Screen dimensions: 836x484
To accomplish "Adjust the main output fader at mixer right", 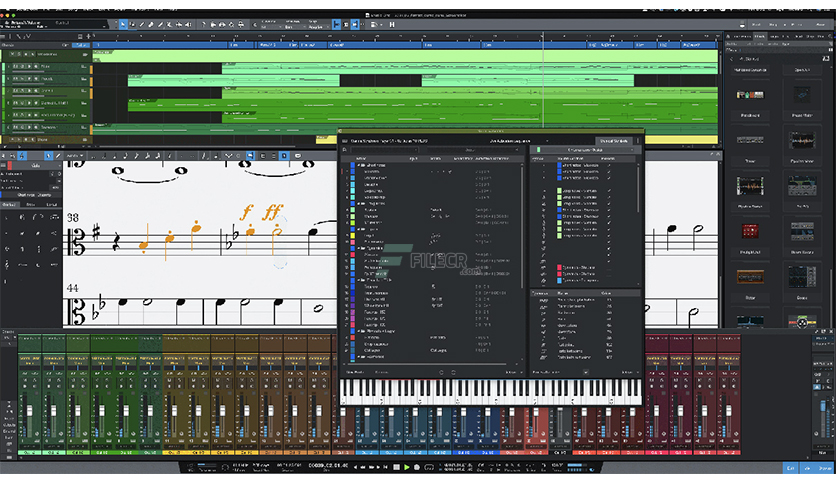I will (x=823, y=408).
